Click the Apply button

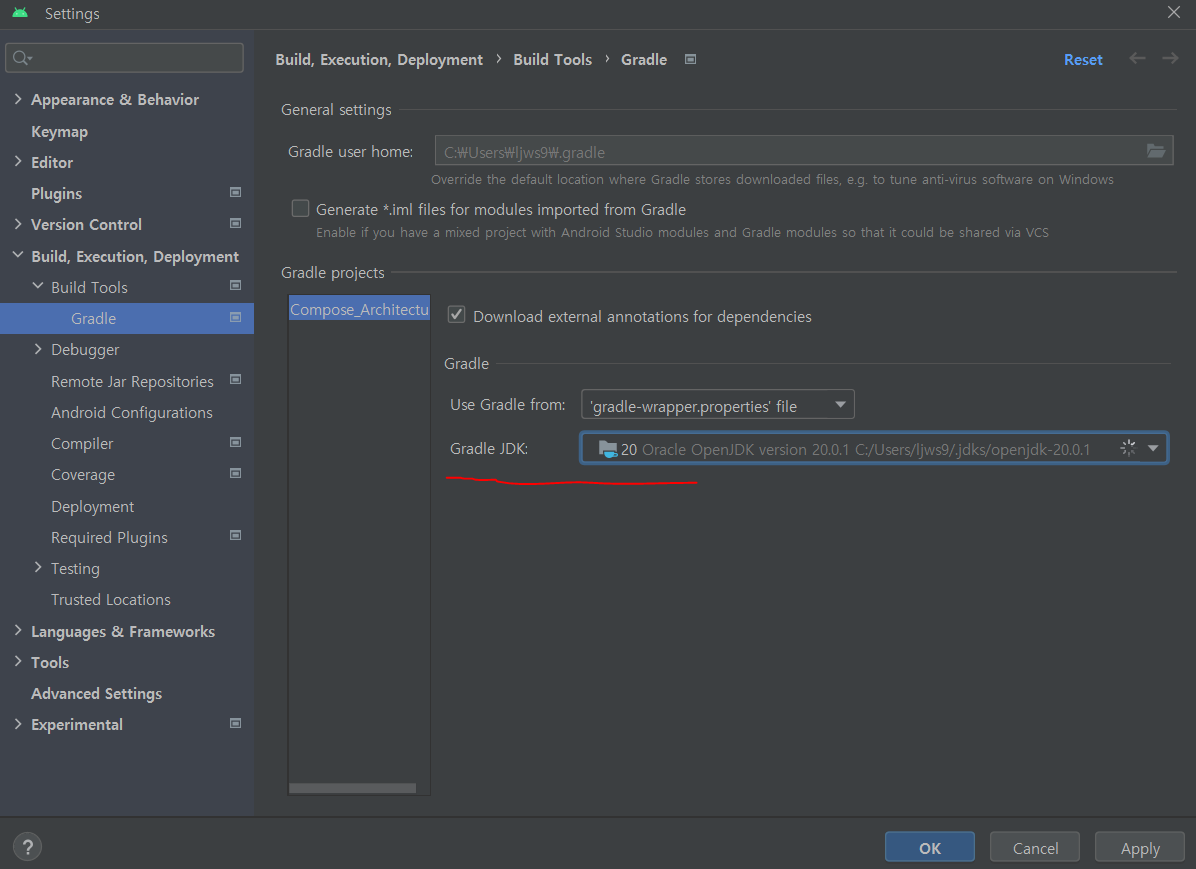[1140, 848]
